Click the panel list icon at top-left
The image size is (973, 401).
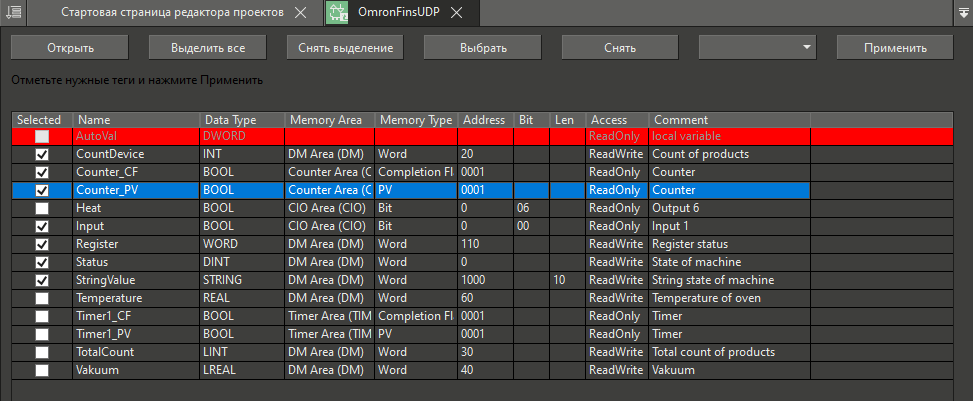click(15, 13)
